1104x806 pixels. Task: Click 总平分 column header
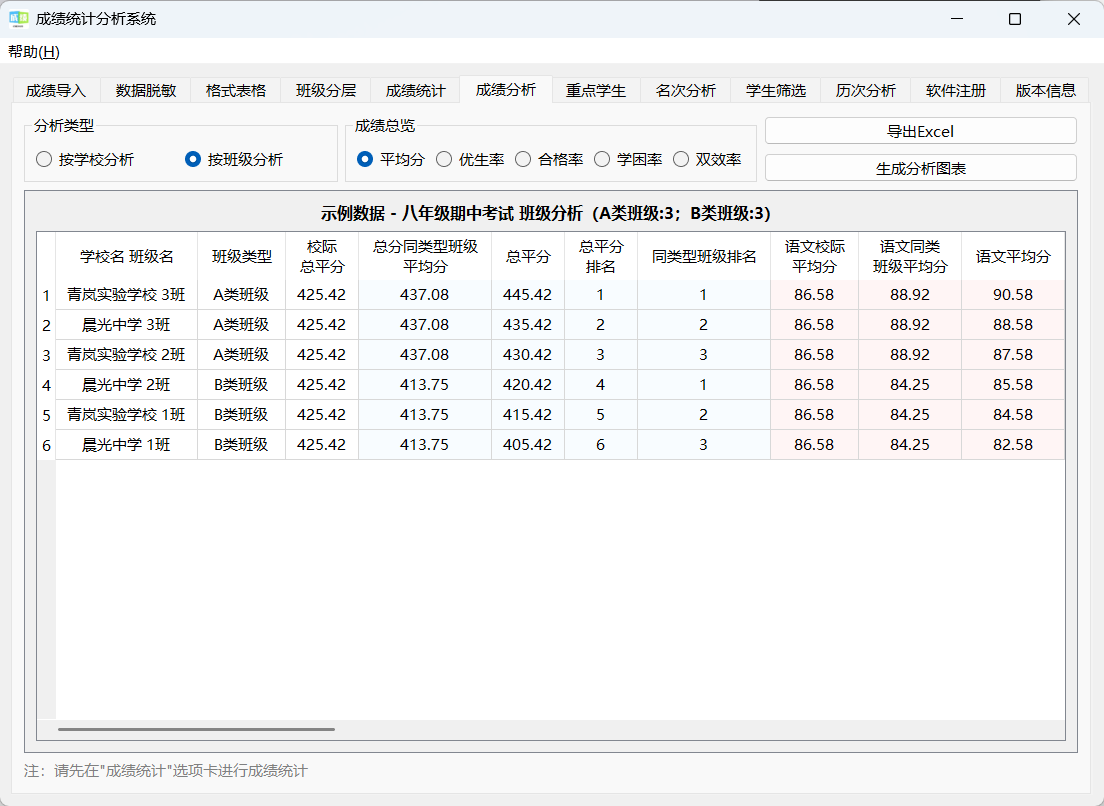coord(528,257)
